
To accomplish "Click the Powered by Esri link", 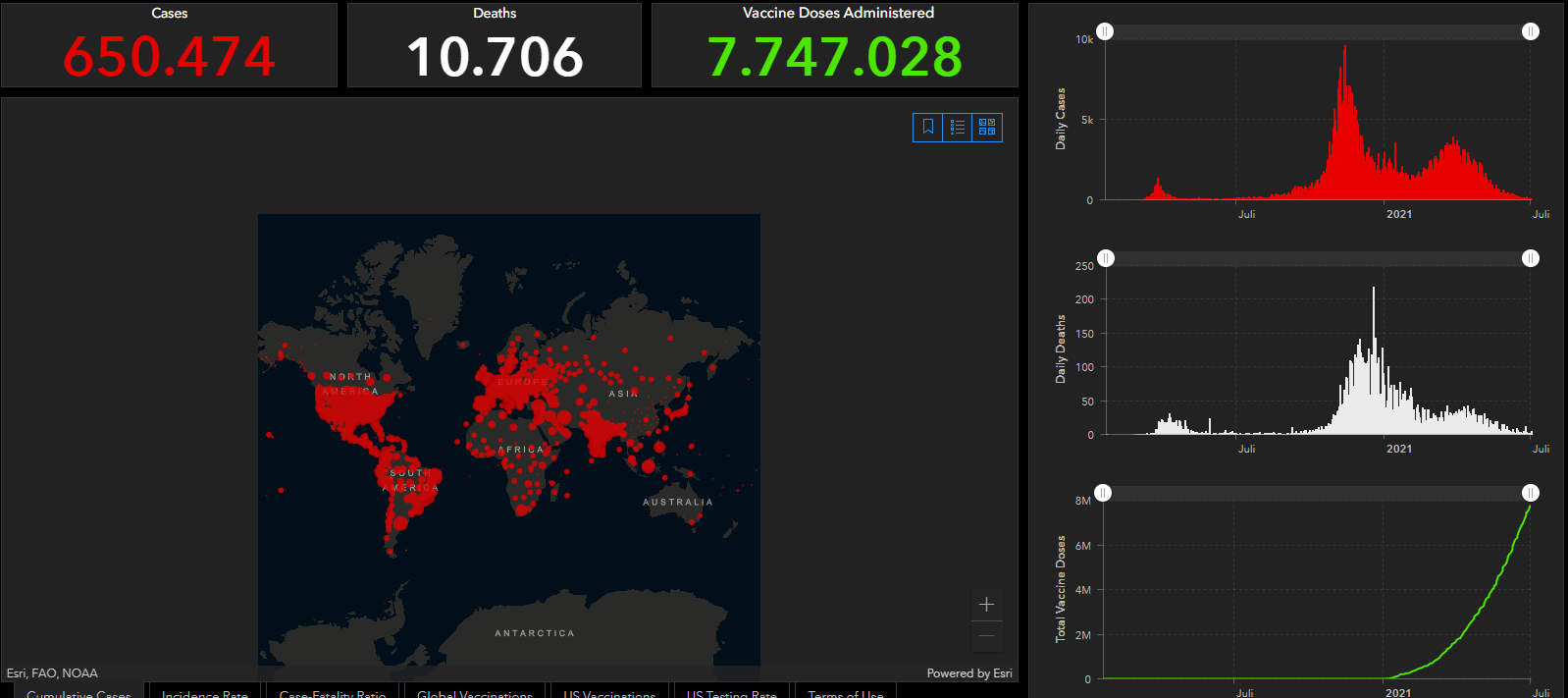I will pyautogui.click(x=968, y=673).
